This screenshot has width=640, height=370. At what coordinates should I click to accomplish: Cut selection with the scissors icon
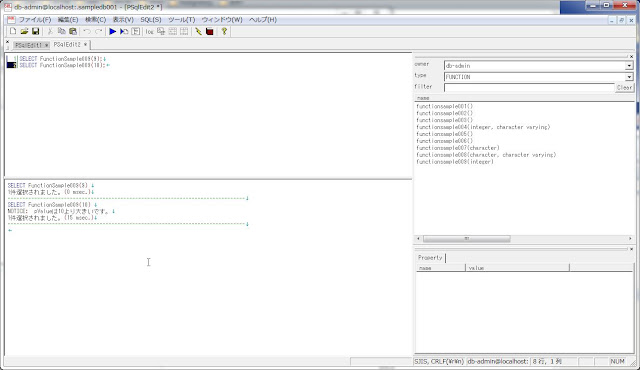[50, 31]
